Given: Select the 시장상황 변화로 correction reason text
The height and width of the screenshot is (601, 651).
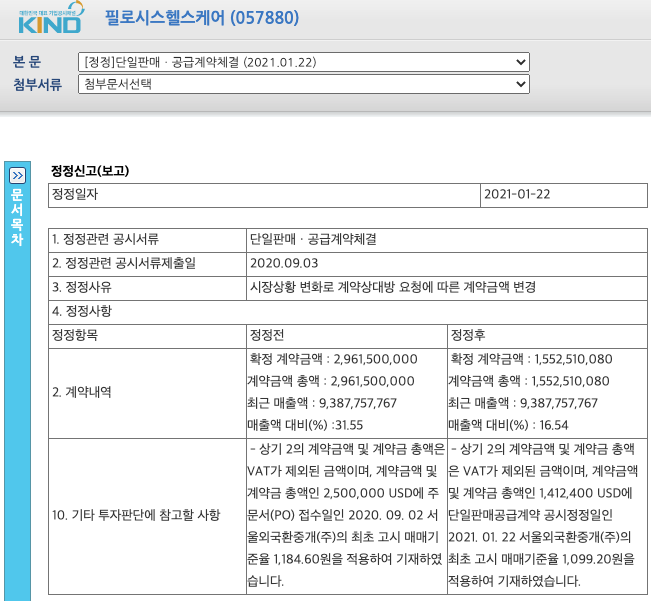Looking at the screenshot, I should tap(393, 287).
